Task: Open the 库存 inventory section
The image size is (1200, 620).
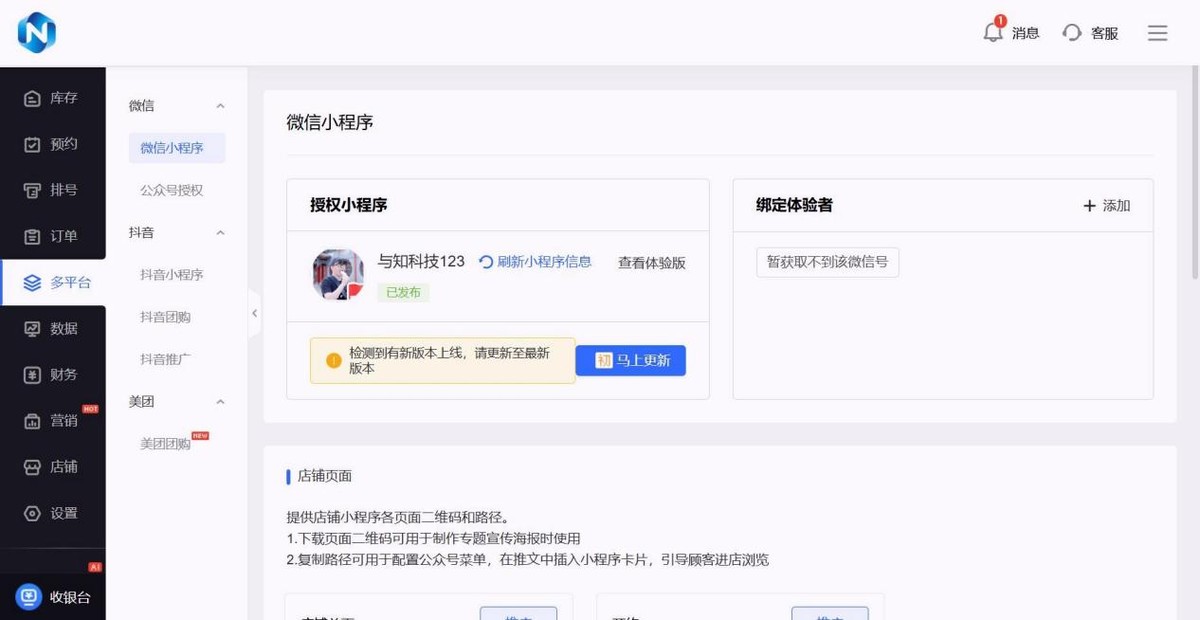Action: click(52, 97)
